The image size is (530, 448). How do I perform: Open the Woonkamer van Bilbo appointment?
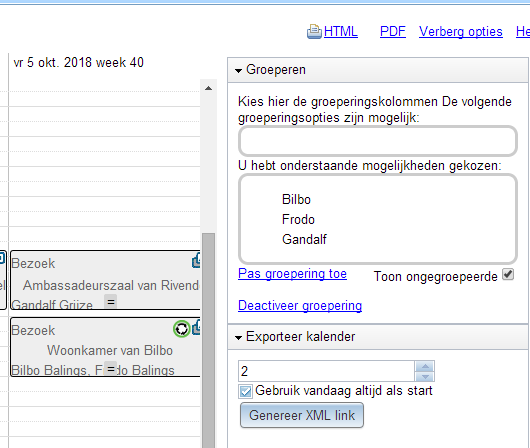pyautogui.click(x=105, y=347)
